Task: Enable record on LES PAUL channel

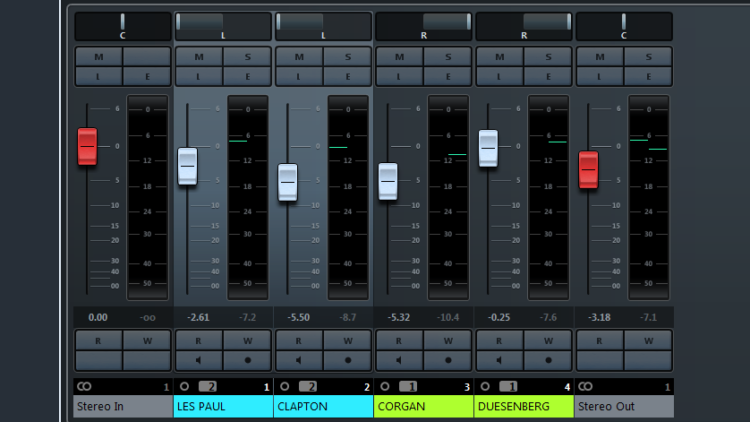Action: click(248, 360)
